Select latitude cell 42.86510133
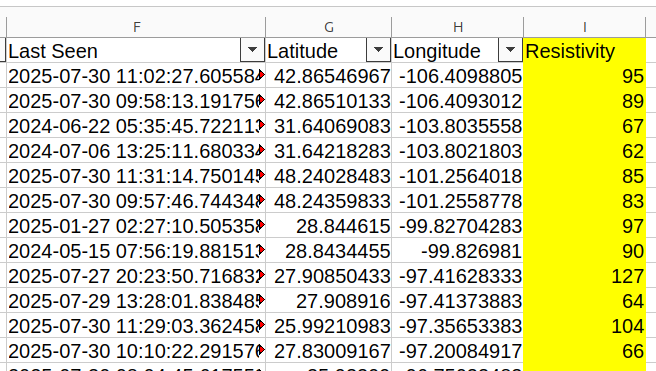 point(328,101)
